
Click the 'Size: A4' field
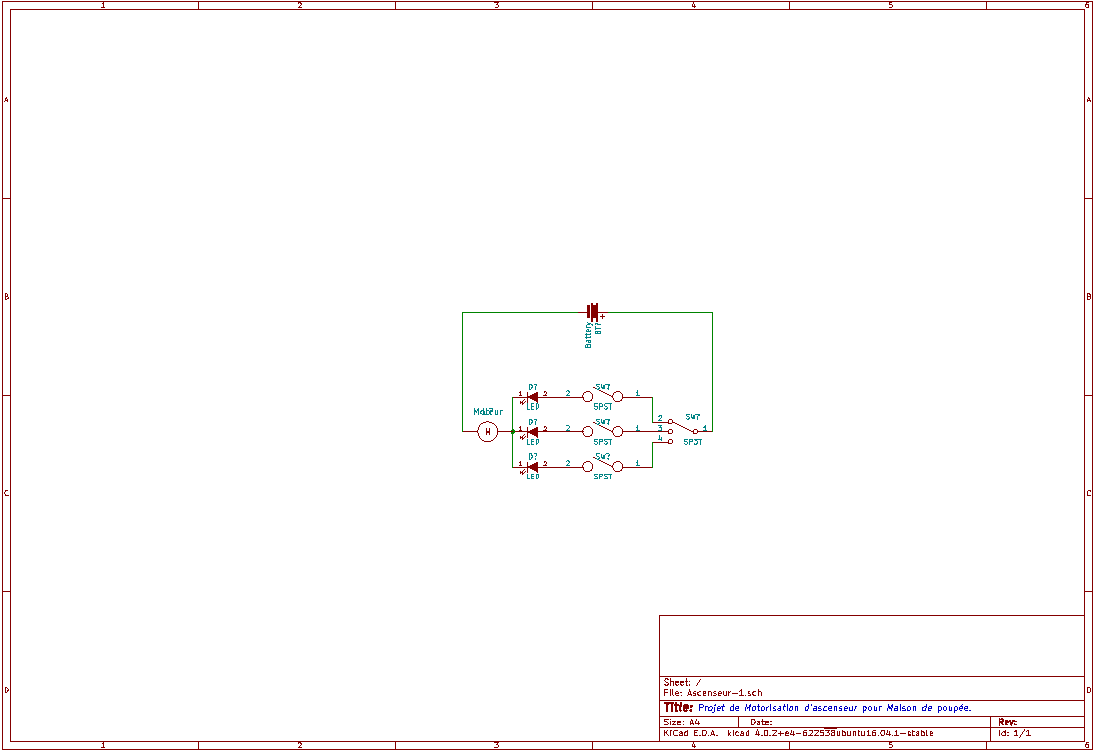pyautogui.click(x=682, y=722)
